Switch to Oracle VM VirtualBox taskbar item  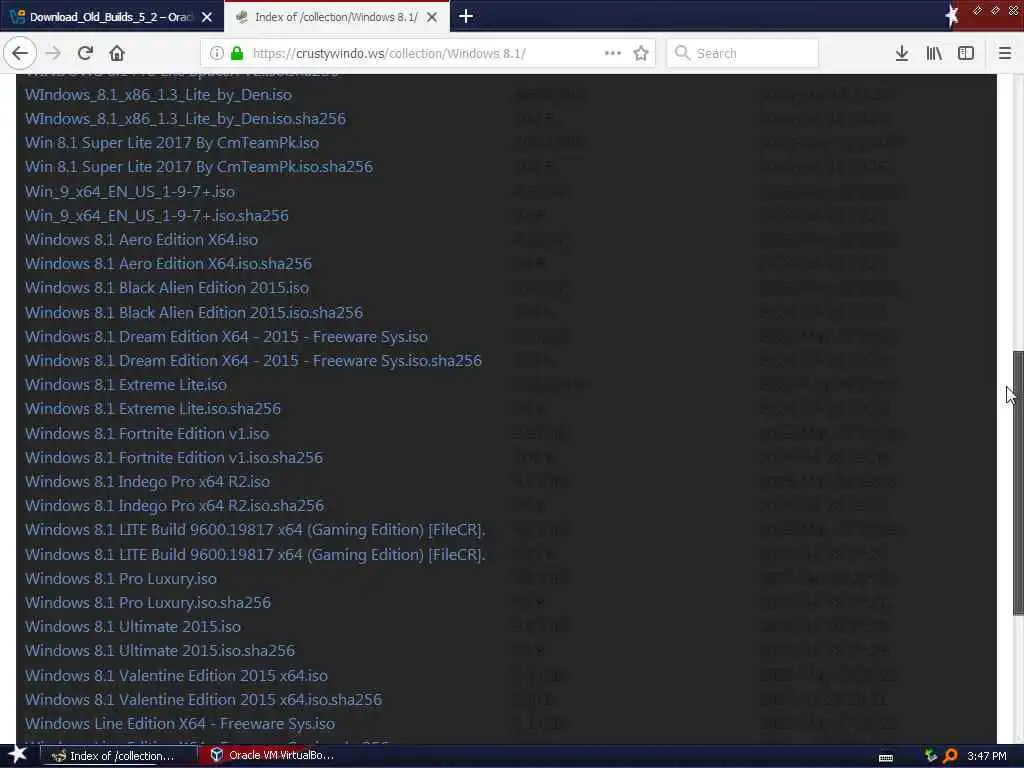point(272,756)
